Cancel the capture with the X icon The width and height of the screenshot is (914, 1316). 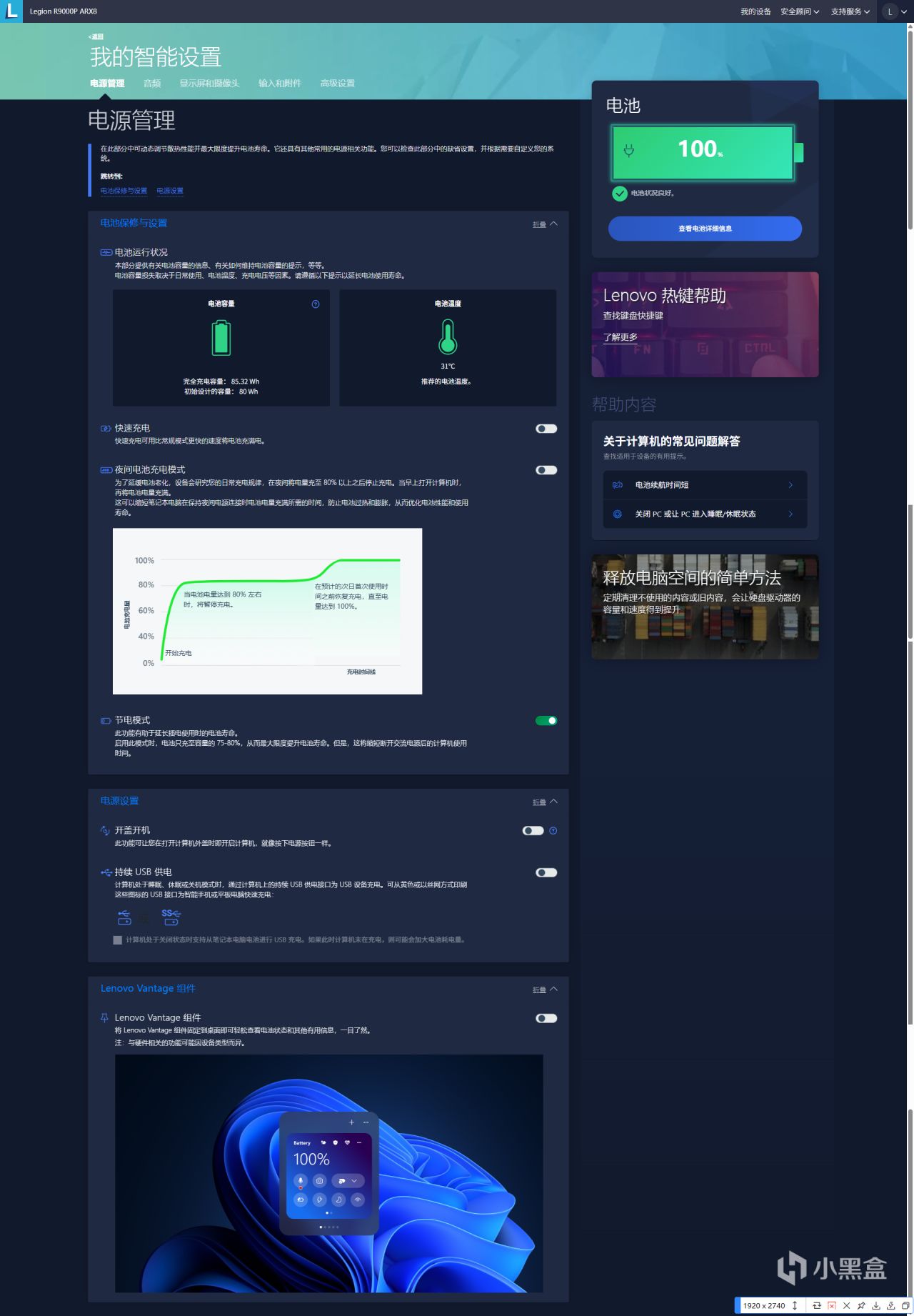(x=846, y=1305)
